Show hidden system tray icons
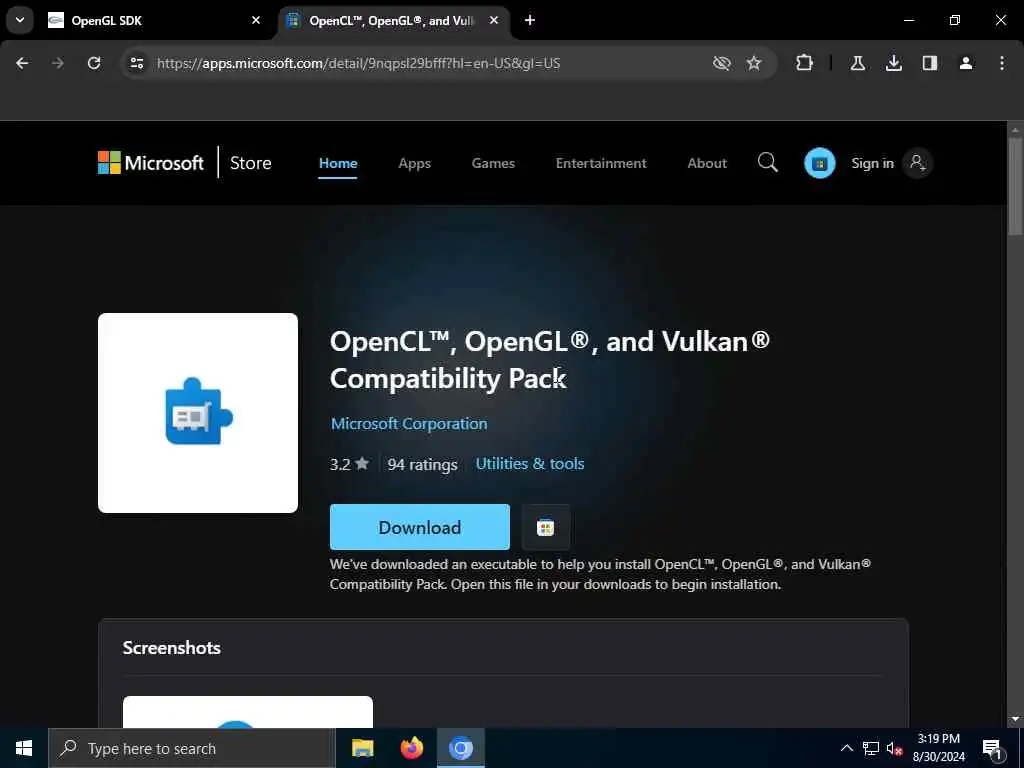This screenshot has height=768, width=1024. 846,748
